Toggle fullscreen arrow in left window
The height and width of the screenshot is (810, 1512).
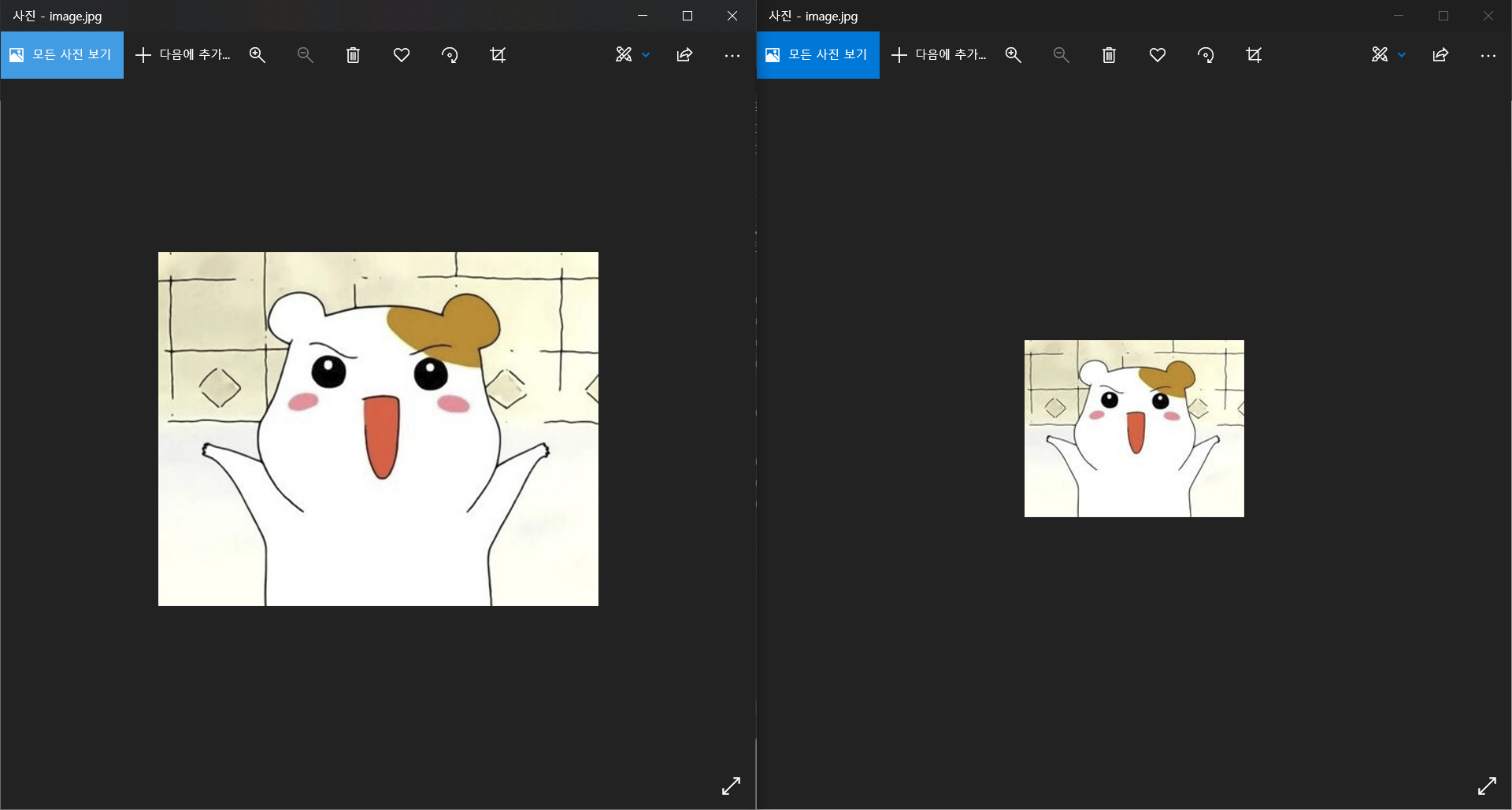pyautogui.click(x=732, y=786)
